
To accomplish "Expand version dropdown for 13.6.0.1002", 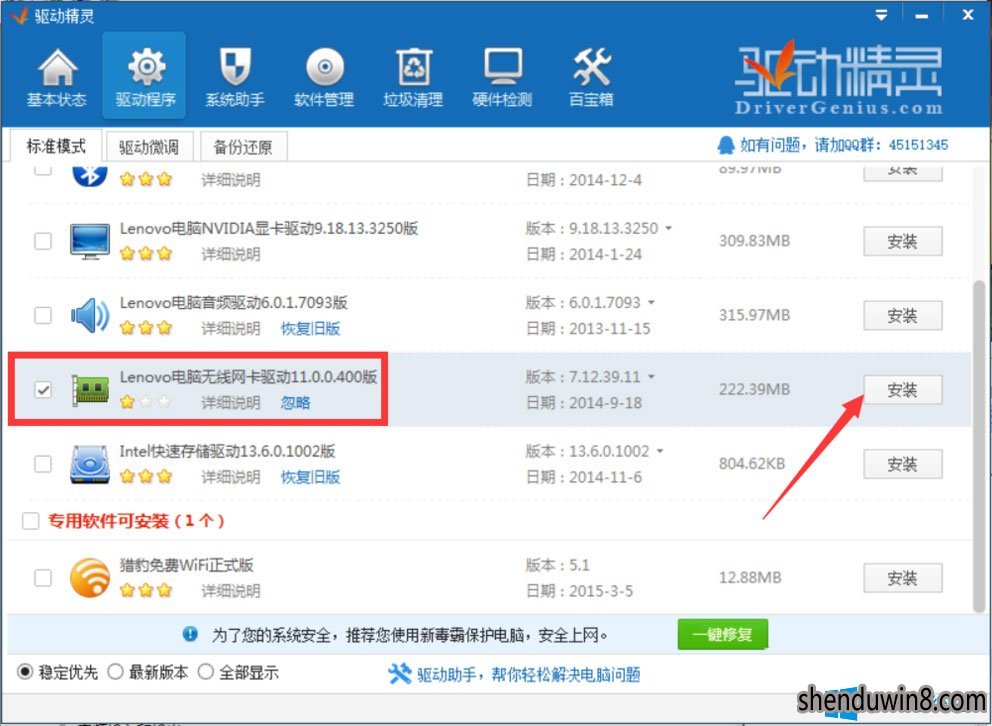I will (x=660, y=452).
